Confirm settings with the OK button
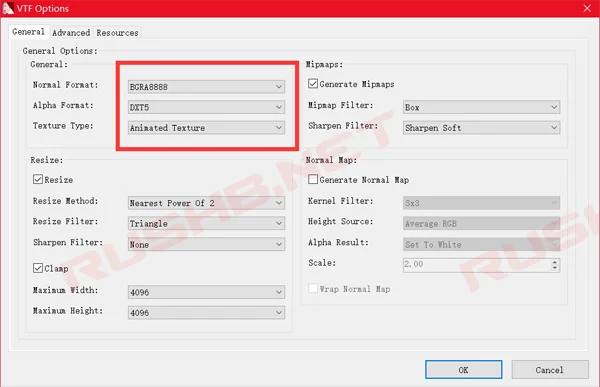The image size is (600, 387). pyautogui.click(x=463, y=369)
